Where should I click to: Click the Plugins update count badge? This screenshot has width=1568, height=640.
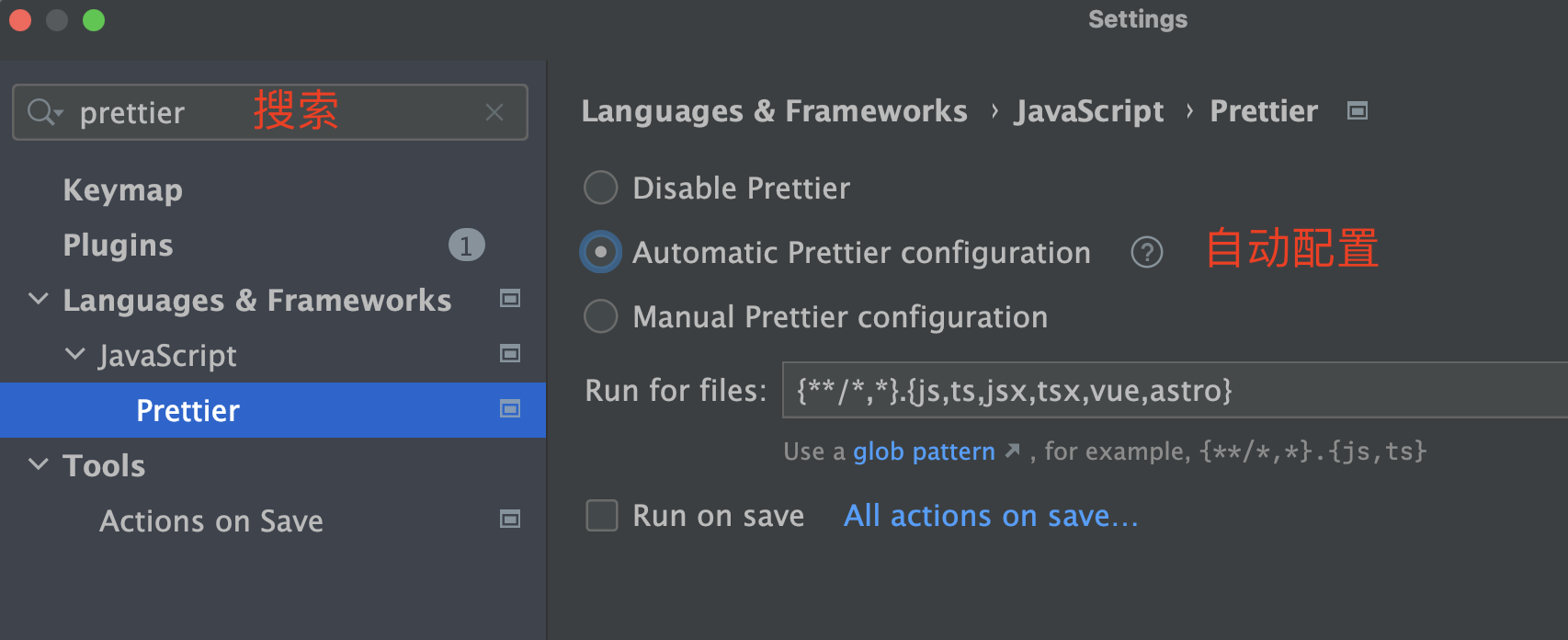point(466,246)
